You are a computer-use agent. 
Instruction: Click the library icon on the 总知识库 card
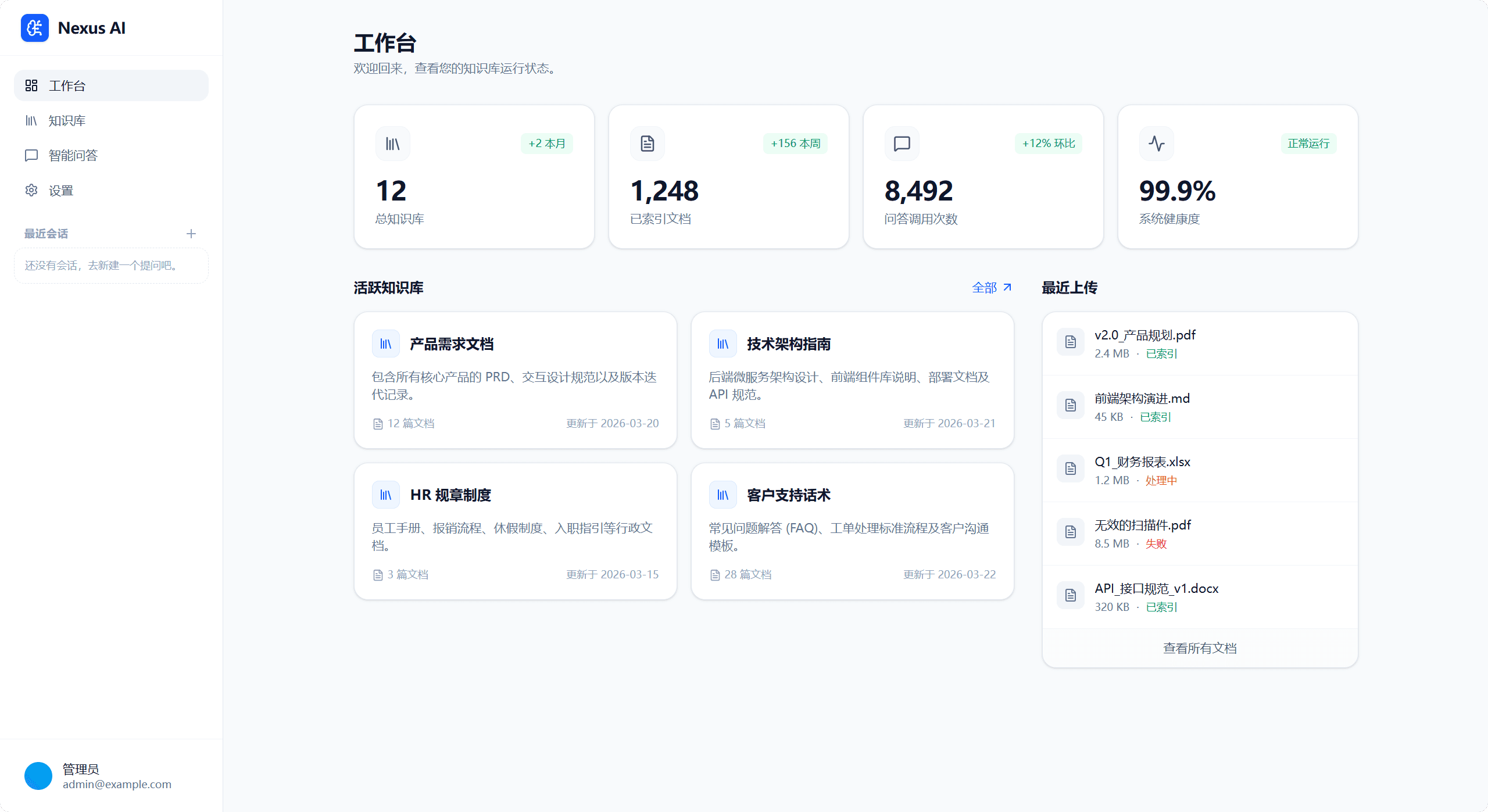[x=392, y=144]
